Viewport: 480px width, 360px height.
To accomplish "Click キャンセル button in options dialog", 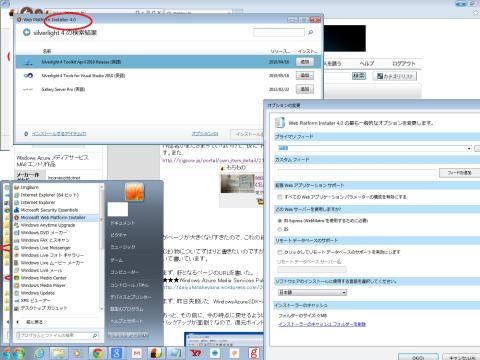I will 461,357.
